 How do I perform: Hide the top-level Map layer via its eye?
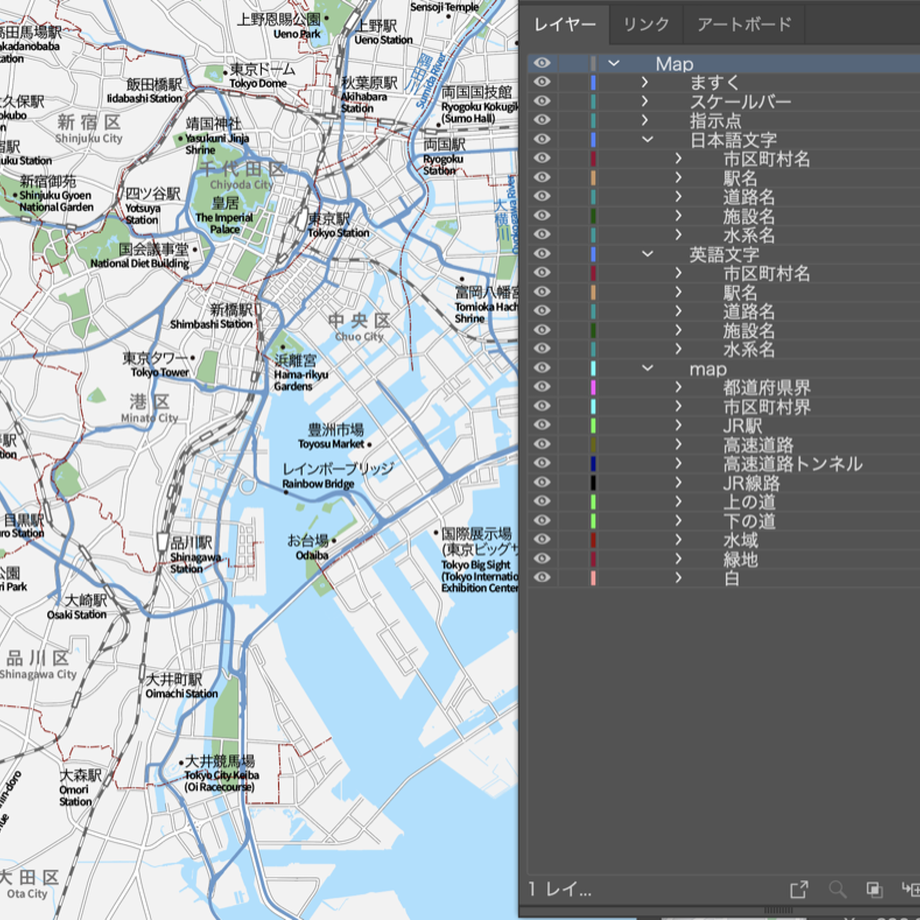click(542, 63)
